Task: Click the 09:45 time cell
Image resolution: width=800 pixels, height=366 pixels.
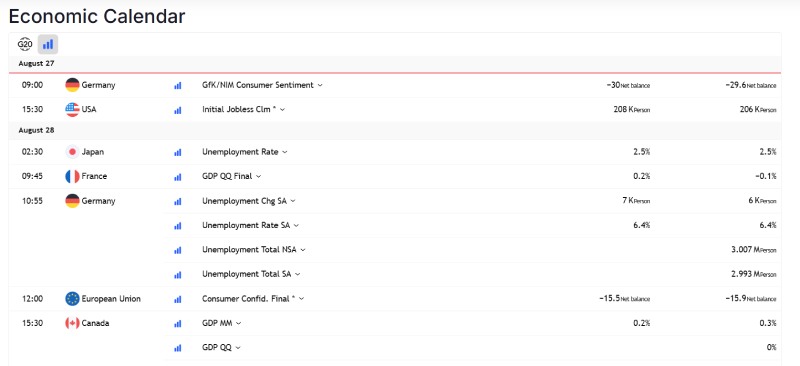Action: point(32,176)
